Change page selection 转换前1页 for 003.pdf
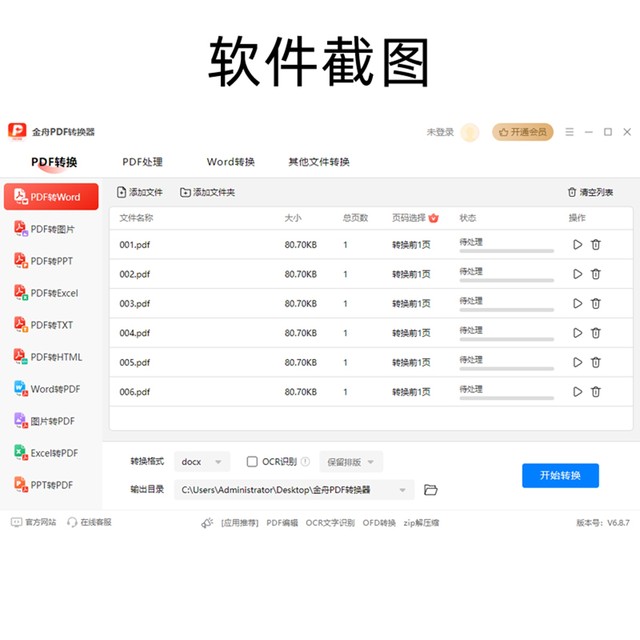640x640 pixels. [x=411, y=304]
